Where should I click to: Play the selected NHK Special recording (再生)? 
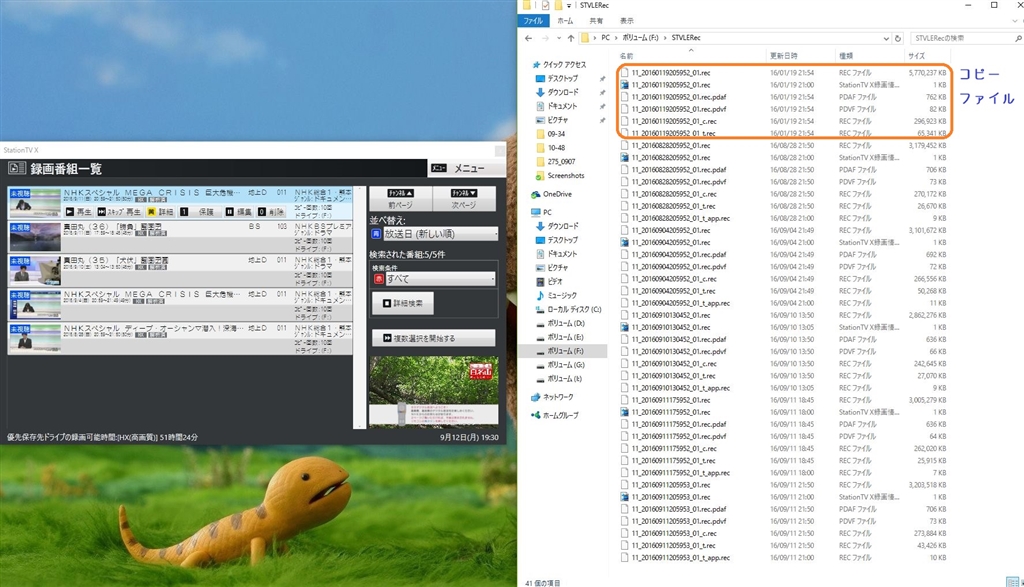pos(78,212)
